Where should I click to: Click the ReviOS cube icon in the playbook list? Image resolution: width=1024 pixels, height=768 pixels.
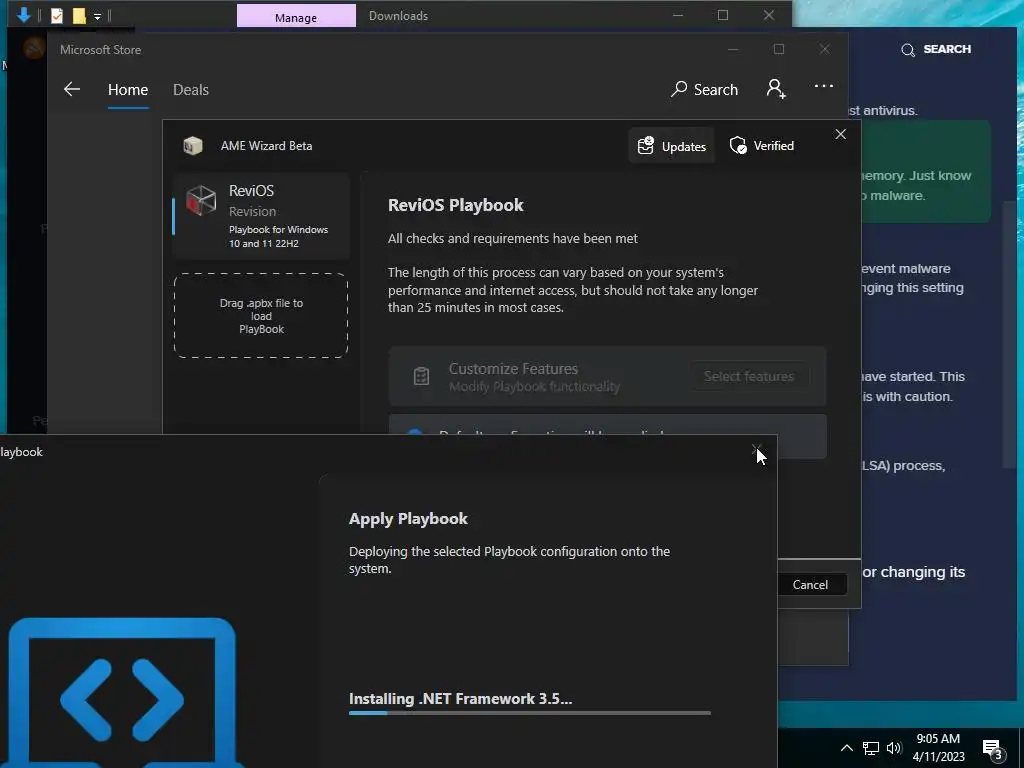(200, 200)
